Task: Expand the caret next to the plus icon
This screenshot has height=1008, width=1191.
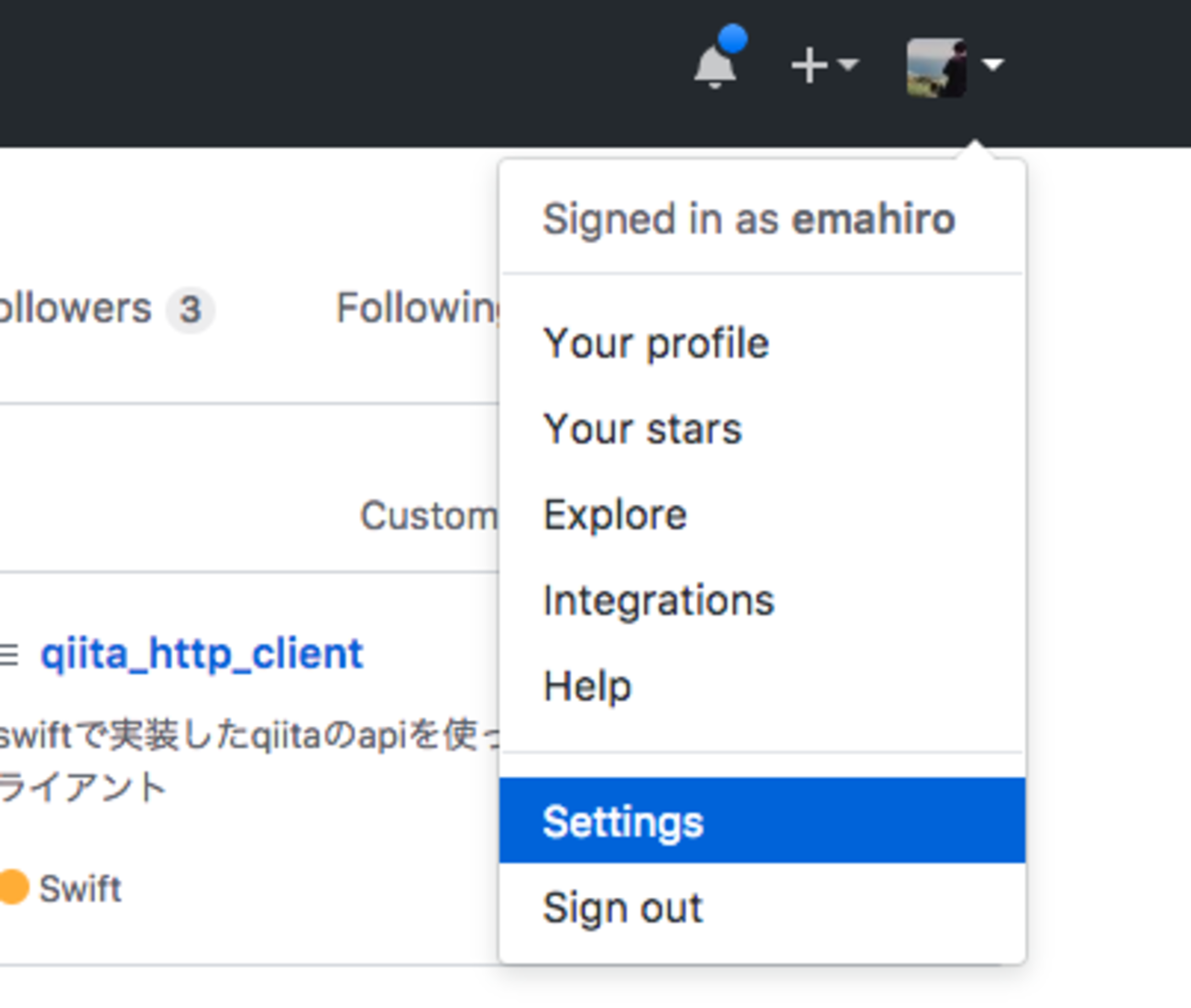Action: pos(848,64)
